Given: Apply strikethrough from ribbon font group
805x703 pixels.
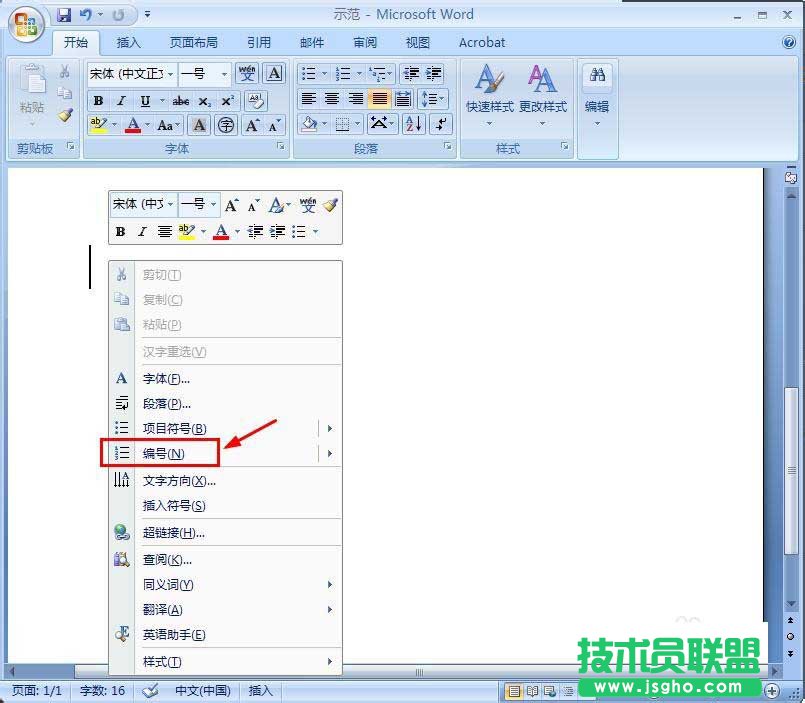Looking at the screenshot, I should 181,101.
